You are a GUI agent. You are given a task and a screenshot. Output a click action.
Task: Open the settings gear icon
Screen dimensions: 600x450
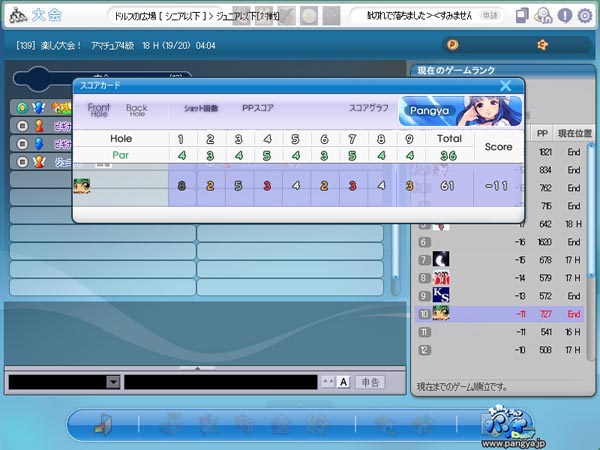(585, 16)
